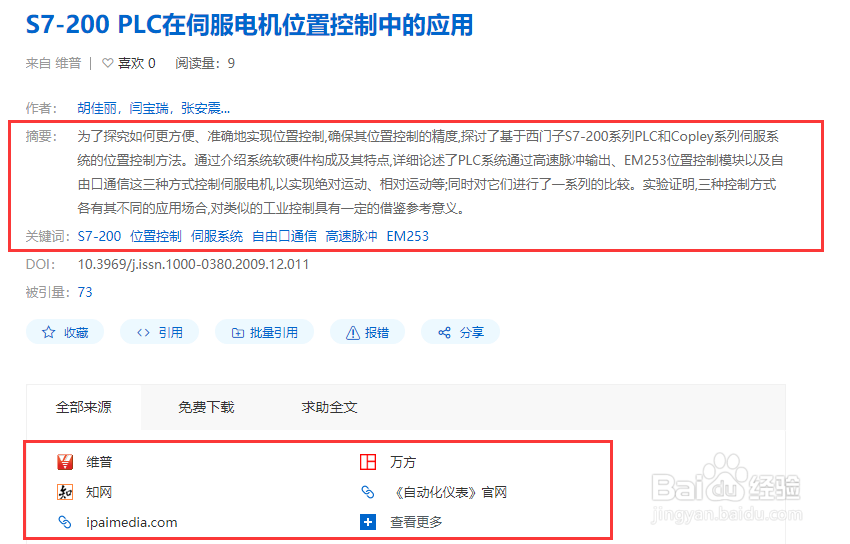
Task: Click keyword S7-200
Action: pos(99,236)
